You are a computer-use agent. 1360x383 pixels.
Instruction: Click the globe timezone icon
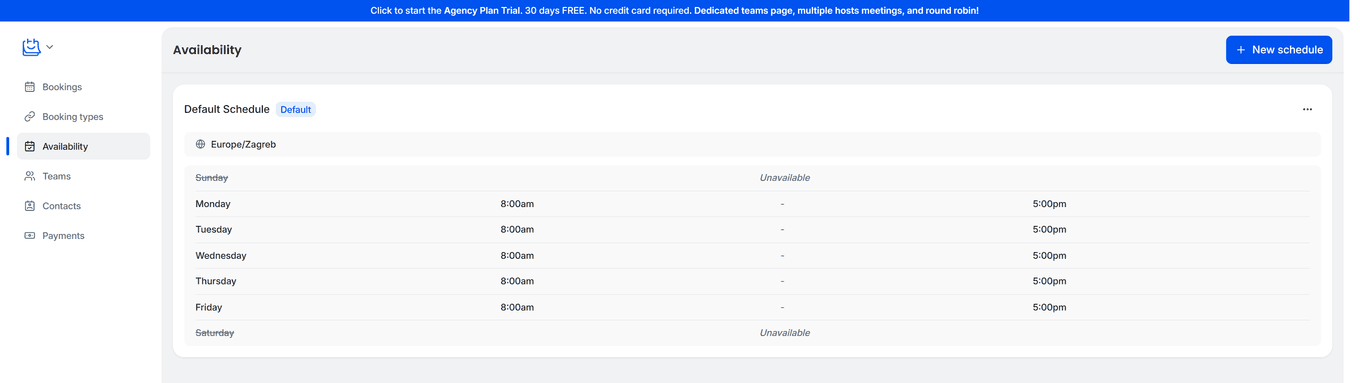point(200,144)
